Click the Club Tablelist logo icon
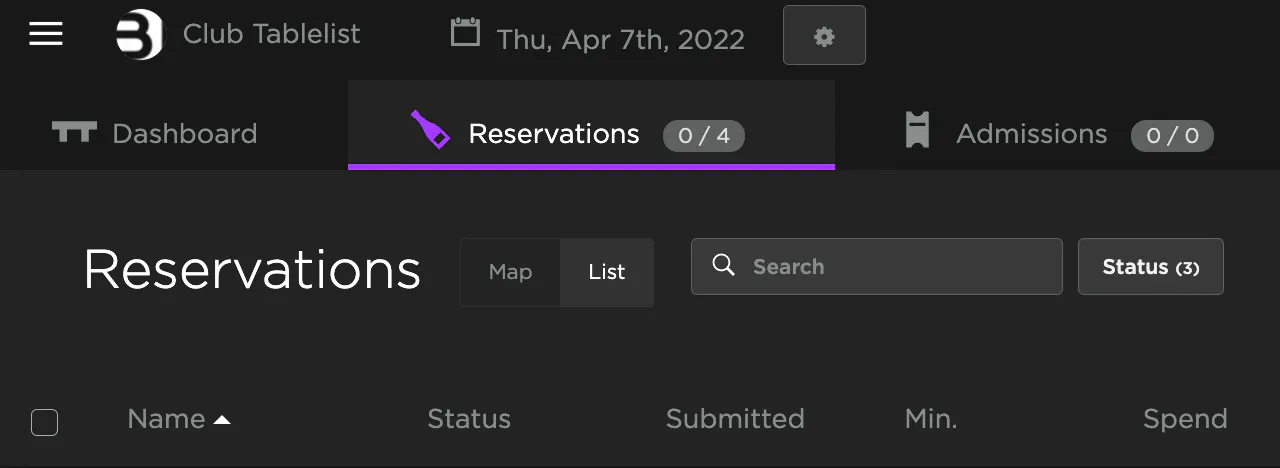 tap(139, 35)
